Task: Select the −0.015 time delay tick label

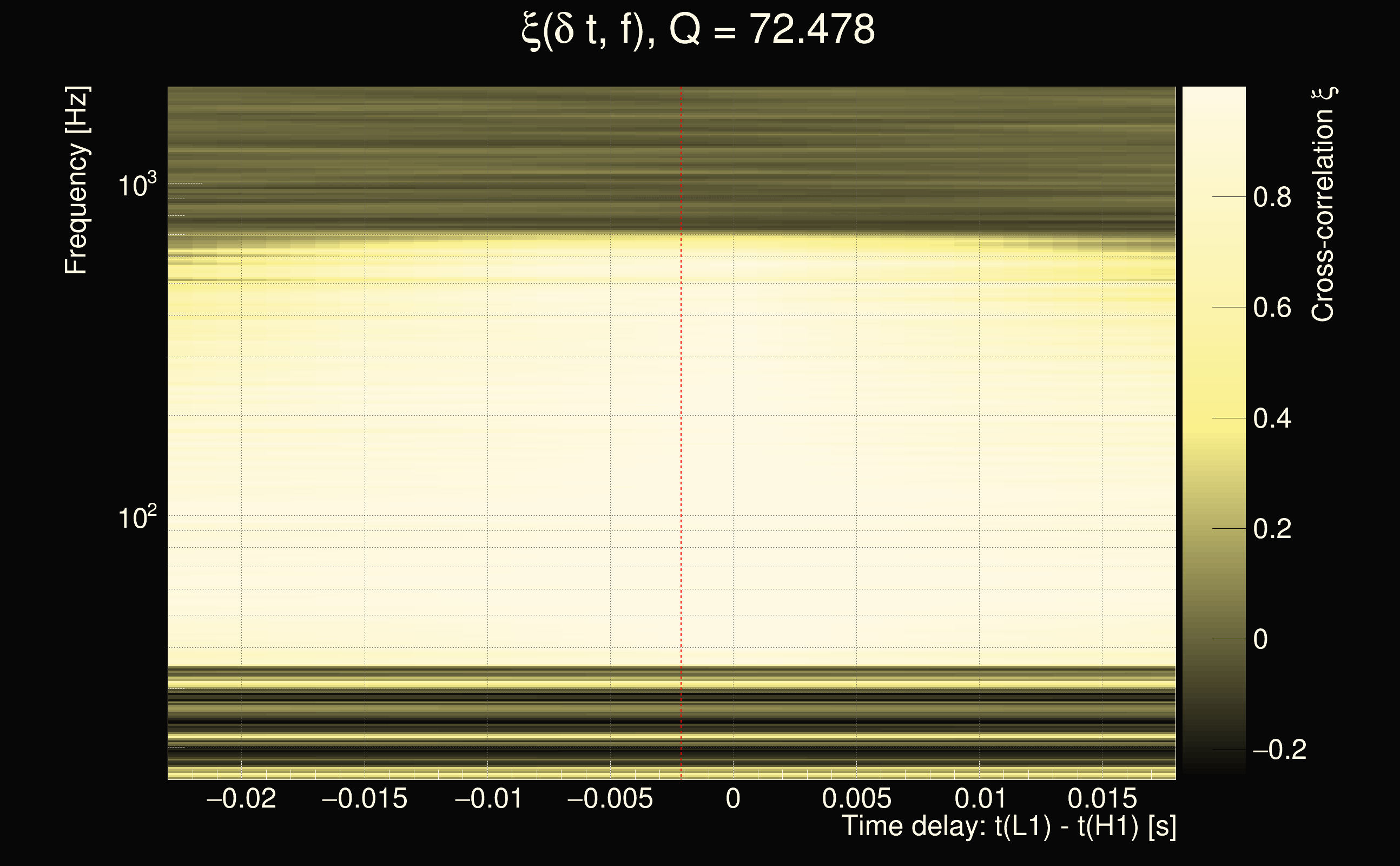Action: [365, 798]
